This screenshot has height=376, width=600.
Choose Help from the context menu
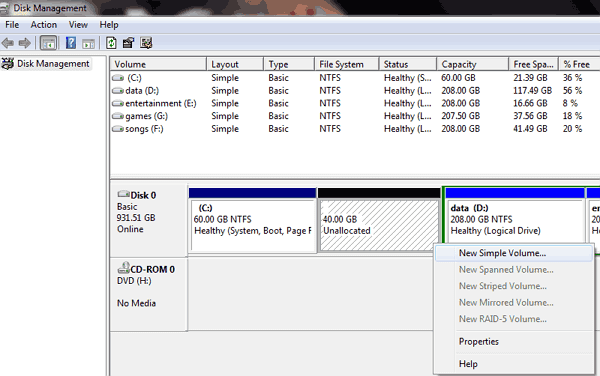(x=514, y=364)
